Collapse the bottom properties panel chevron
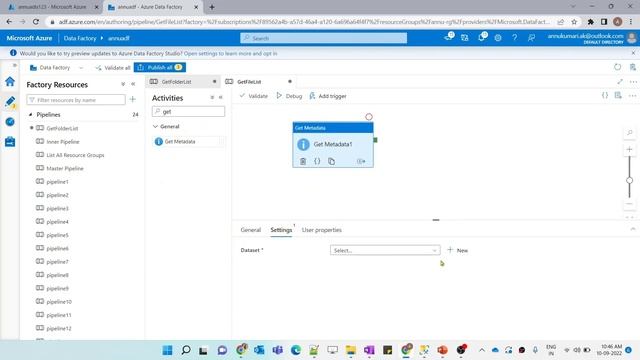 coord(633,229)
